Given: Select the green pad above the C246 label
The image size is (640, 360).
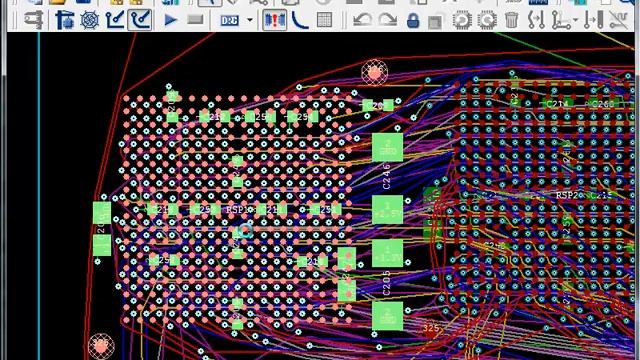Looking at the screenshot, I should (x=387, y=147).
